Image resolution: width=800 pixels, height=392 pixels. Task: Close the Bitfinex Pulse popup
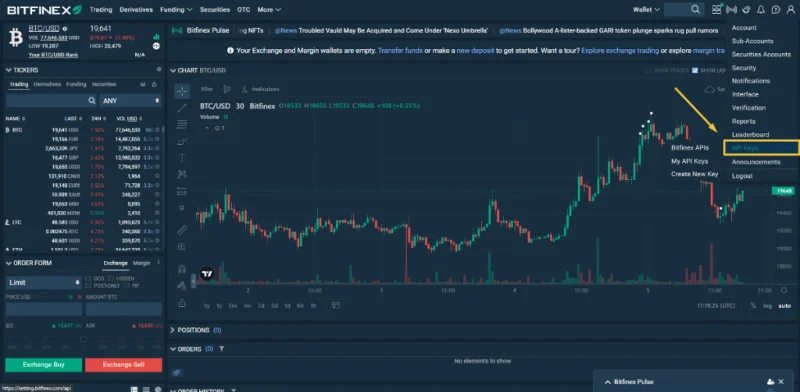[781, 382]
